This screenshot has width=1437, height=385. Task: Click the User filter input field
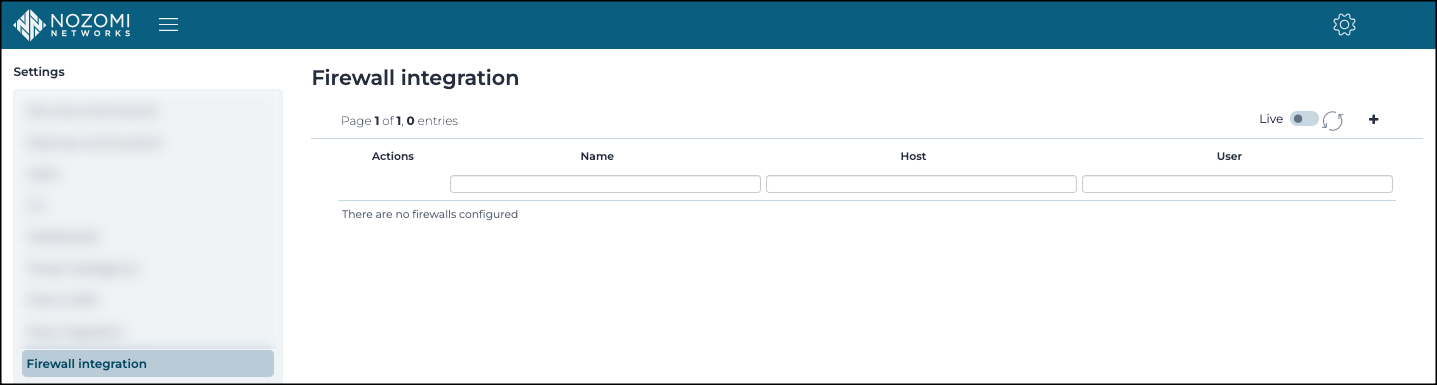click(1237, 184)
